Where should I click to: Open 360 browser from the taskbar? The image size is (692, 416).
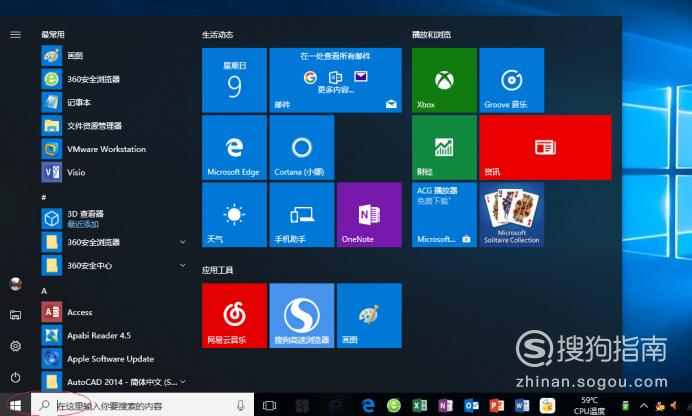click(394, 405)
